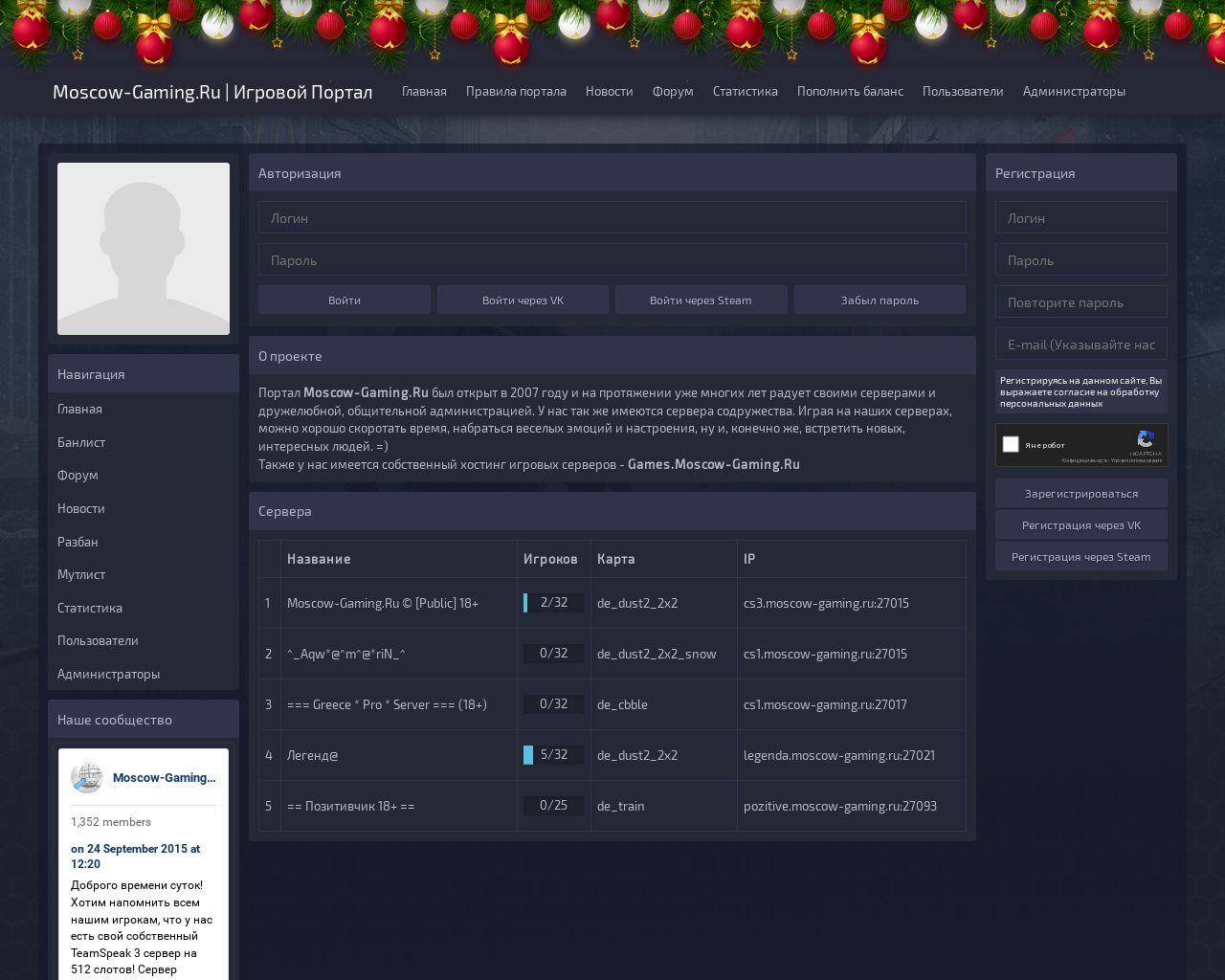Click the 0/25 players bar for Позитивчик
The image size is (1225, 980).
[554, 806]
